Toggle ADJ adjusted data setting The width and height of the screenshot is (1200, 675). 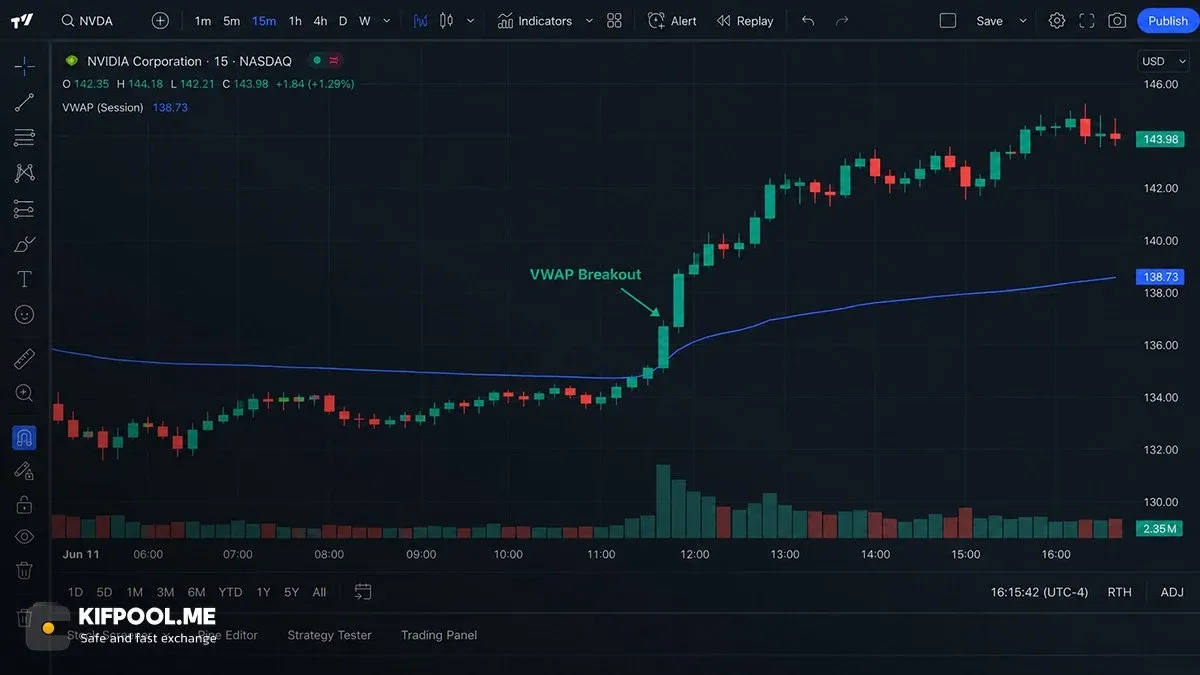[1172, 592]
